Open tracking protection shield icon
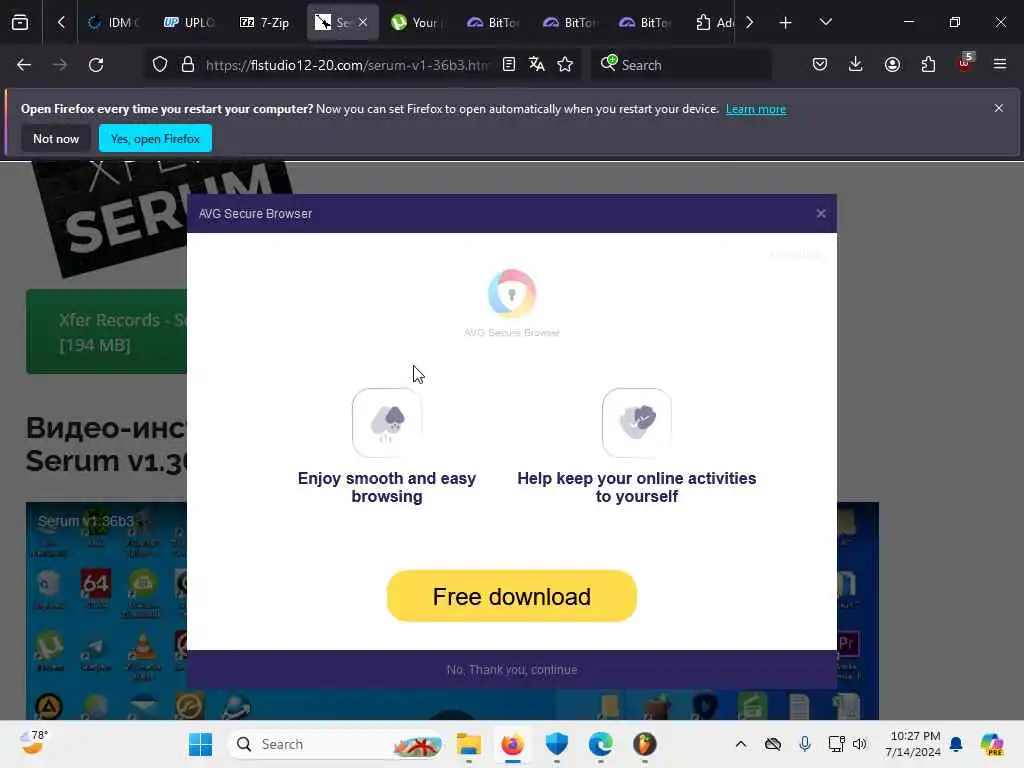This screenshot has height=768, width=1024. pos(160,65)
